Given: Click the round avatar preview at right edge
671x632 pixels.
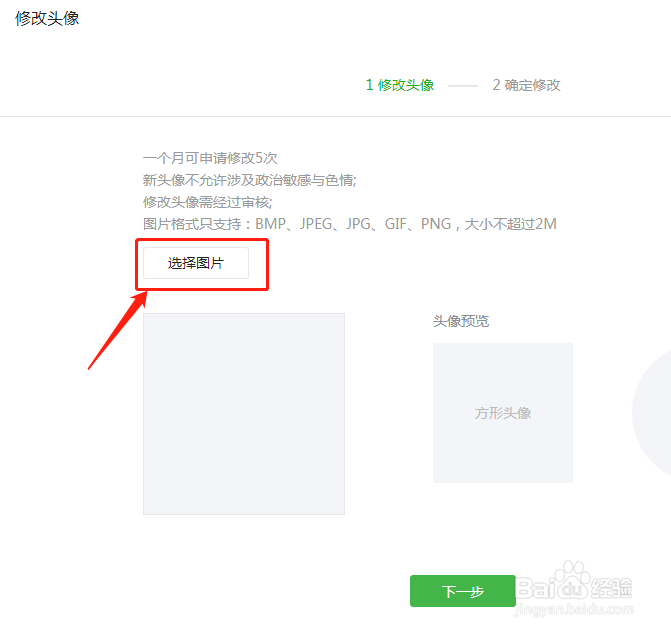Looking at the screenshot, I should tap(652, 412).
